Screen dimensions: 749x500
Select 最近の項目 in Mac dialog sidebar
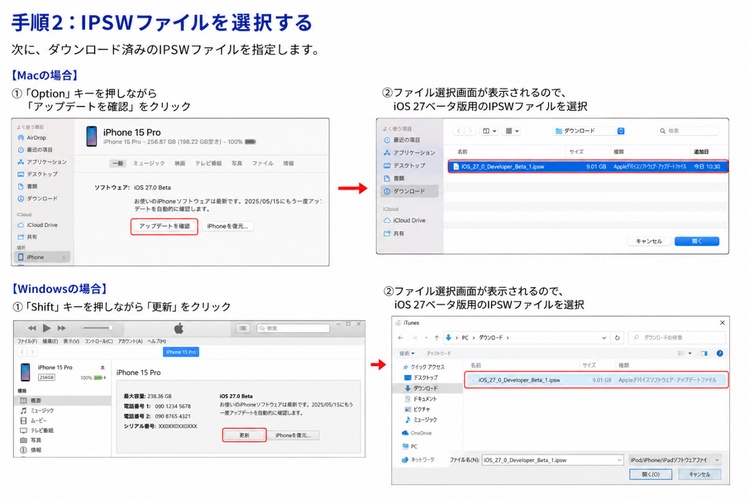pos(402,140)
